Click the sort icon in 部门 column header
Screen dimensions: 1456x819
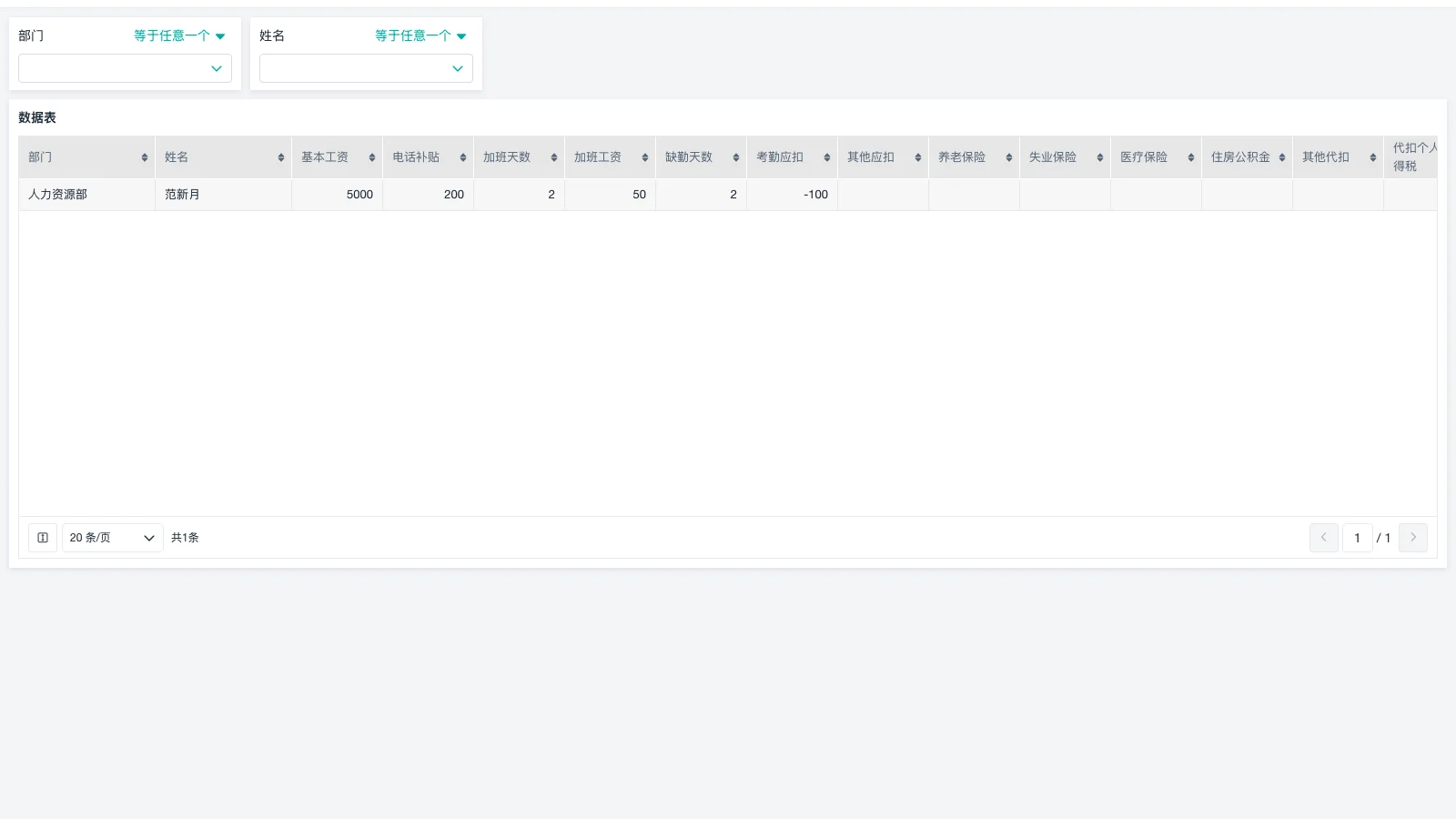tap(145, 157)
